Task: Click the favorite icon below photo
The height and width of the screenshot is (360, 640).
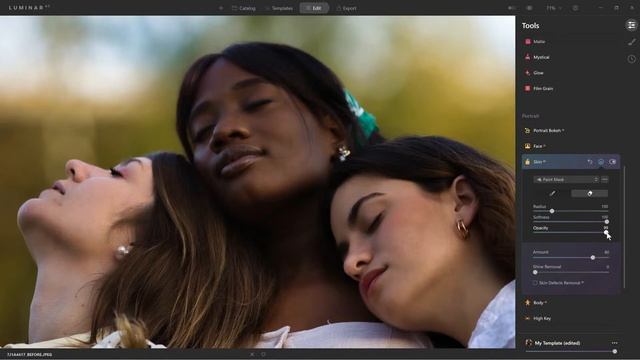Action: coord(263,355)
